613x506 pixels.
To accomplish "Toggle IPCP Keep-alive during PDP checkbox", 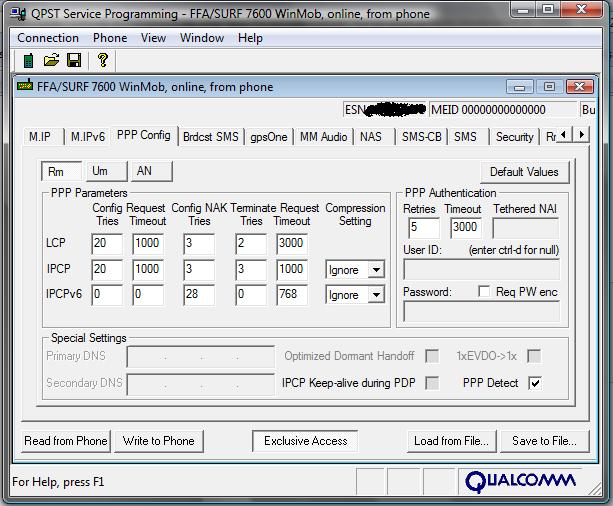I will [432, 383].
